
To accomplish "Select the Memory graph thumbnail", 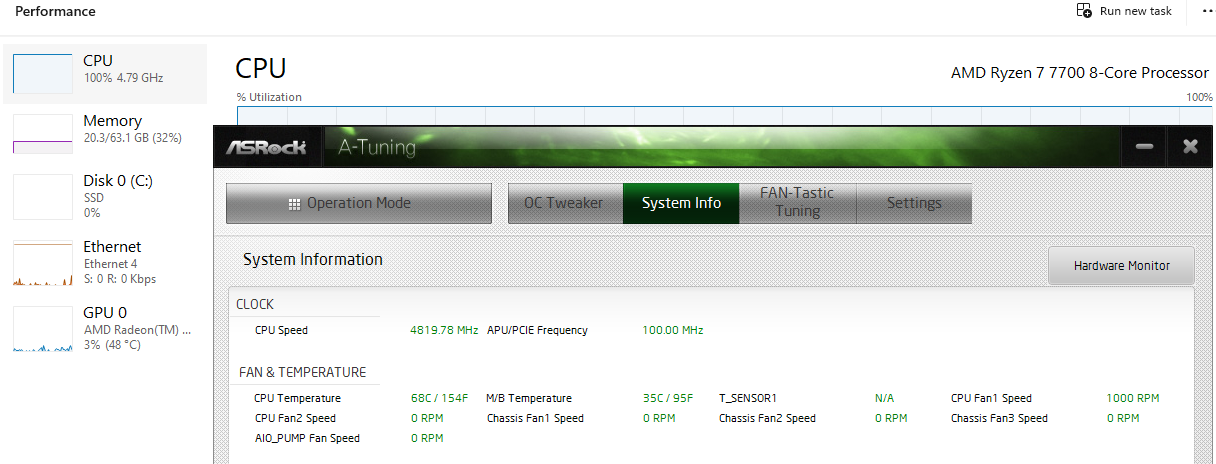I will tap(42, 133).
